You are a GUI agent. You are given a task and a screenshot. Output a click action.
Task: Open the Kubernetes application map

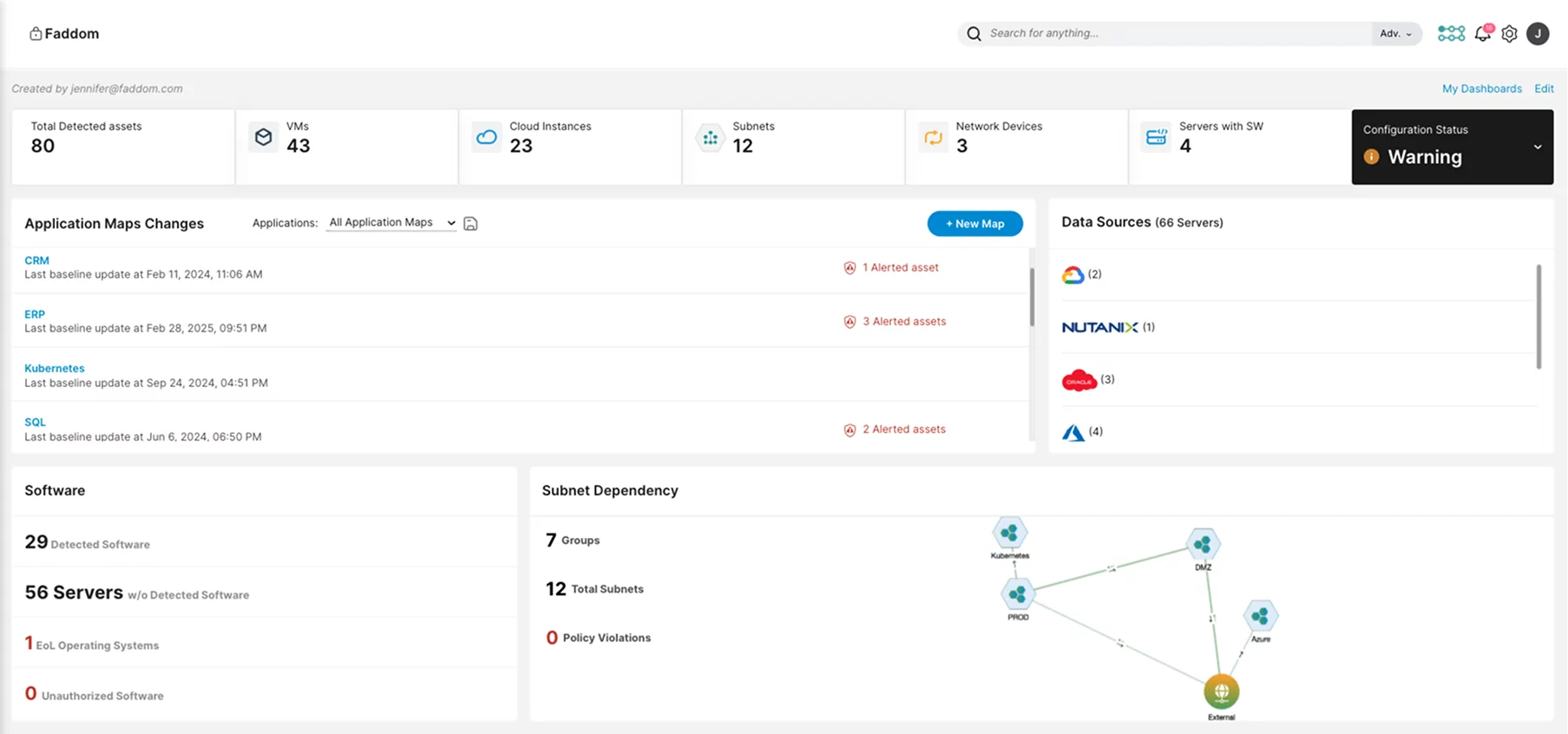point(54,368)
